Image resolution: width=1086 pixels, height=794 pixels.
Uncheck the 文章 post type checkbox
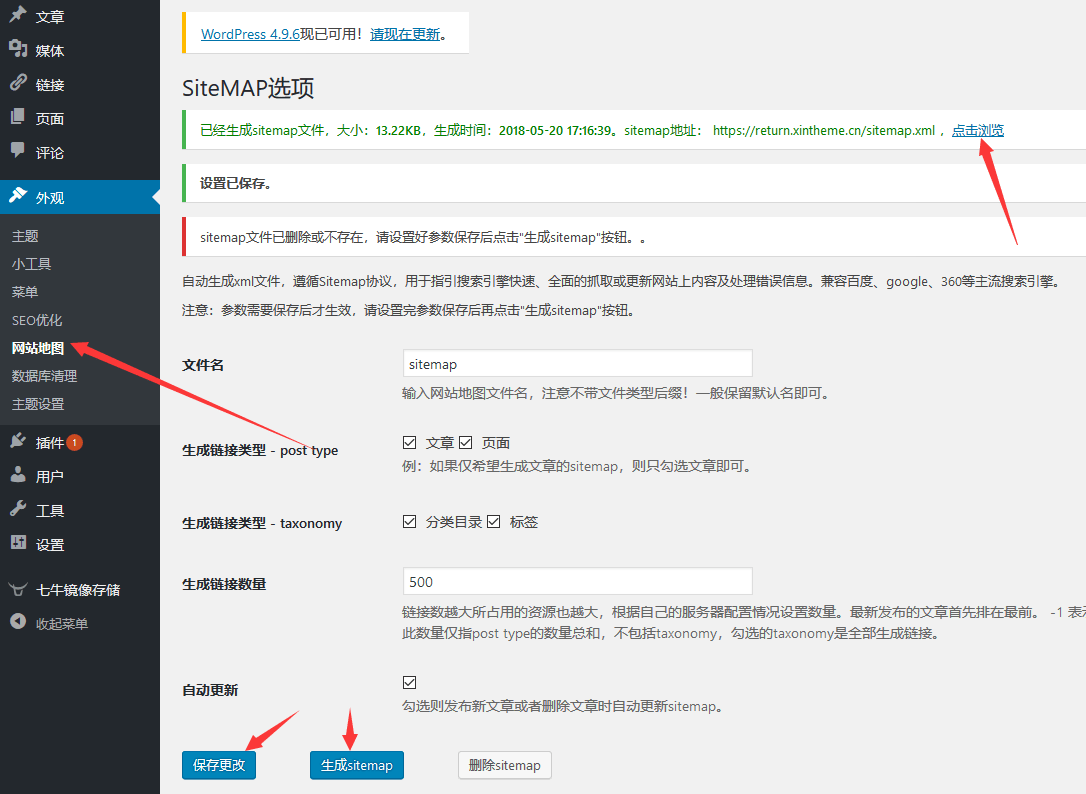tap(409, 442)
